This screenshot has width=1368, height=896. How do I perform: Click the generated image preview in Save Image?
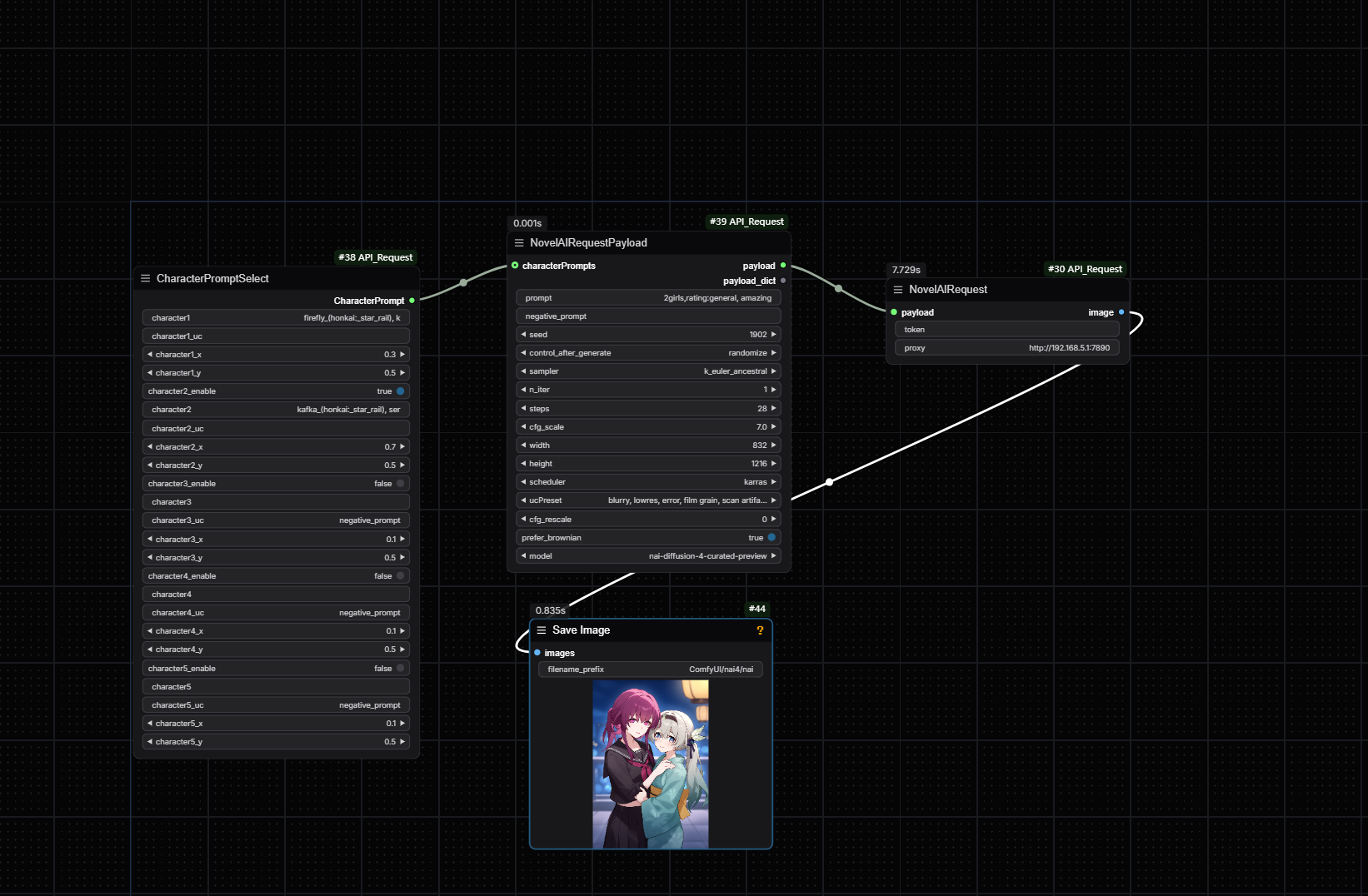click(651, 764)
